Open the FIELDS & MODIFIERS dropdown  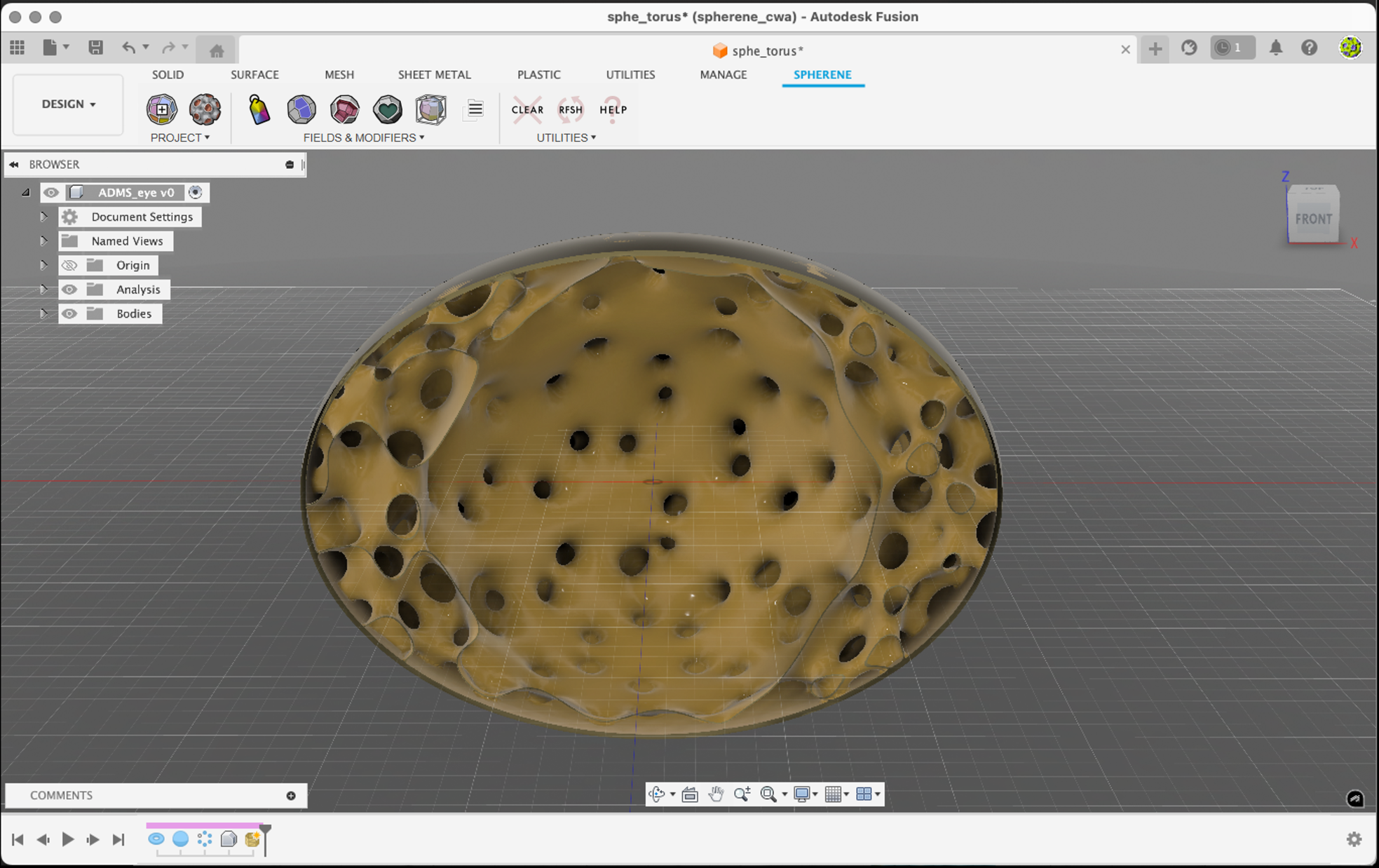[x=363, y=137]
